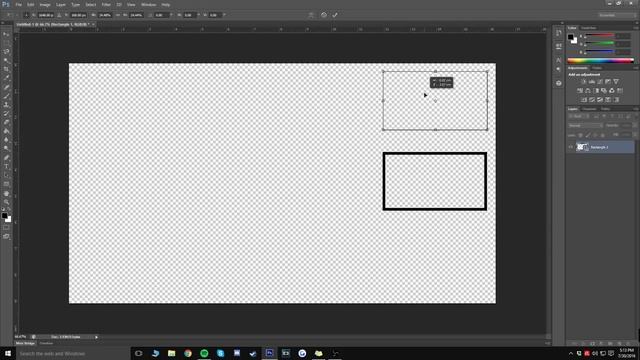This screenshot has width=640, height=360.
Task: Add a Photo Filter adjustment
Action: pos(604,91)
